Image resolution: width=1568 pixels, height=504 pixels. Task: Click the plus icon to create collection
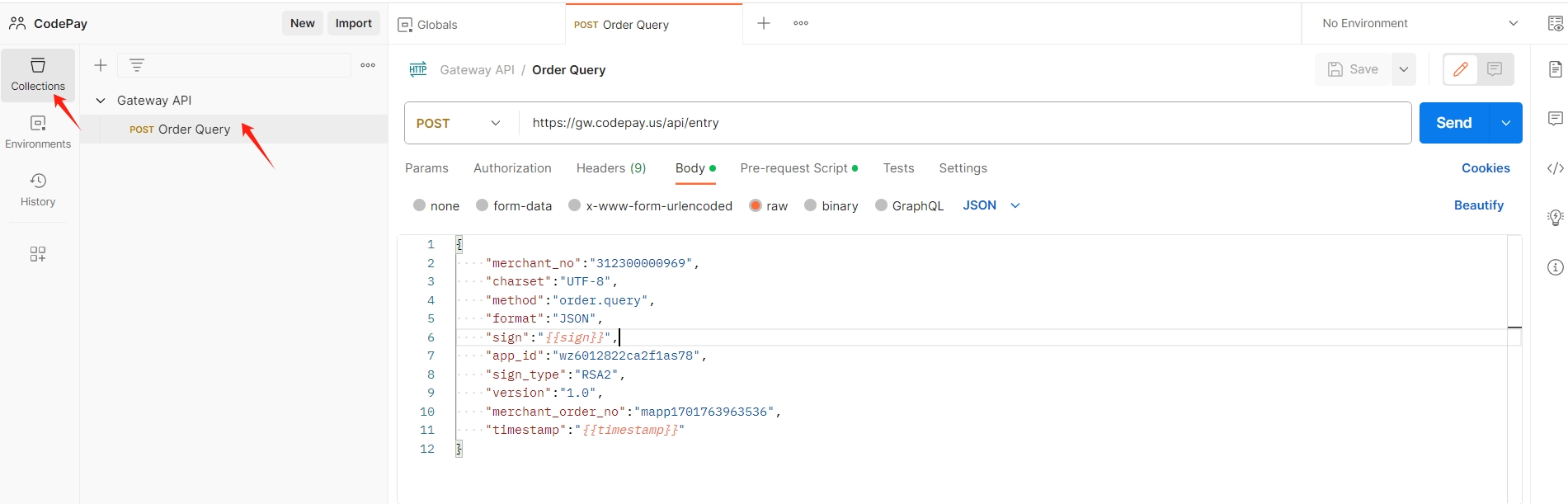[x=101, y=65]
